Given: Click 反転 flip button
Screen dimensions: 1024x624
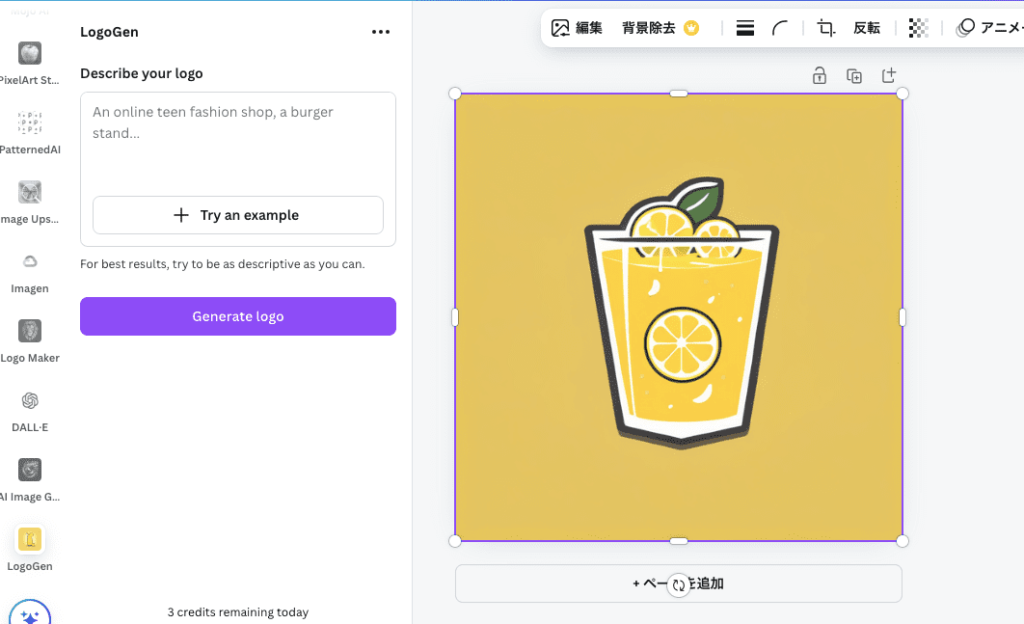Looking at the screenshot, I should tap(867, 28).
